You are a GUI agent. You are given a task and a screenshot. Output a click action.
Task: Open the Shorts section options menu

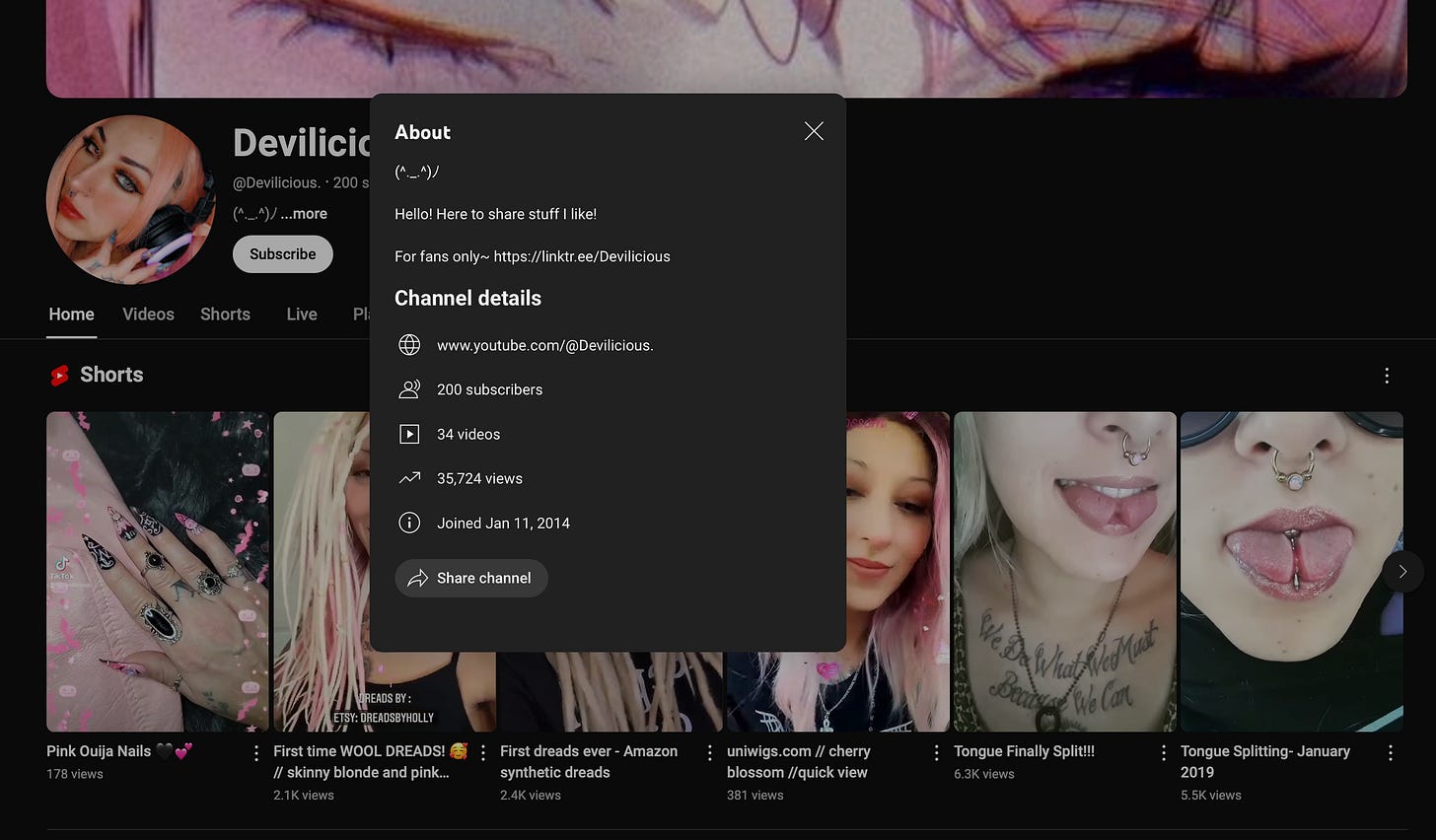tap(1387, 376)
